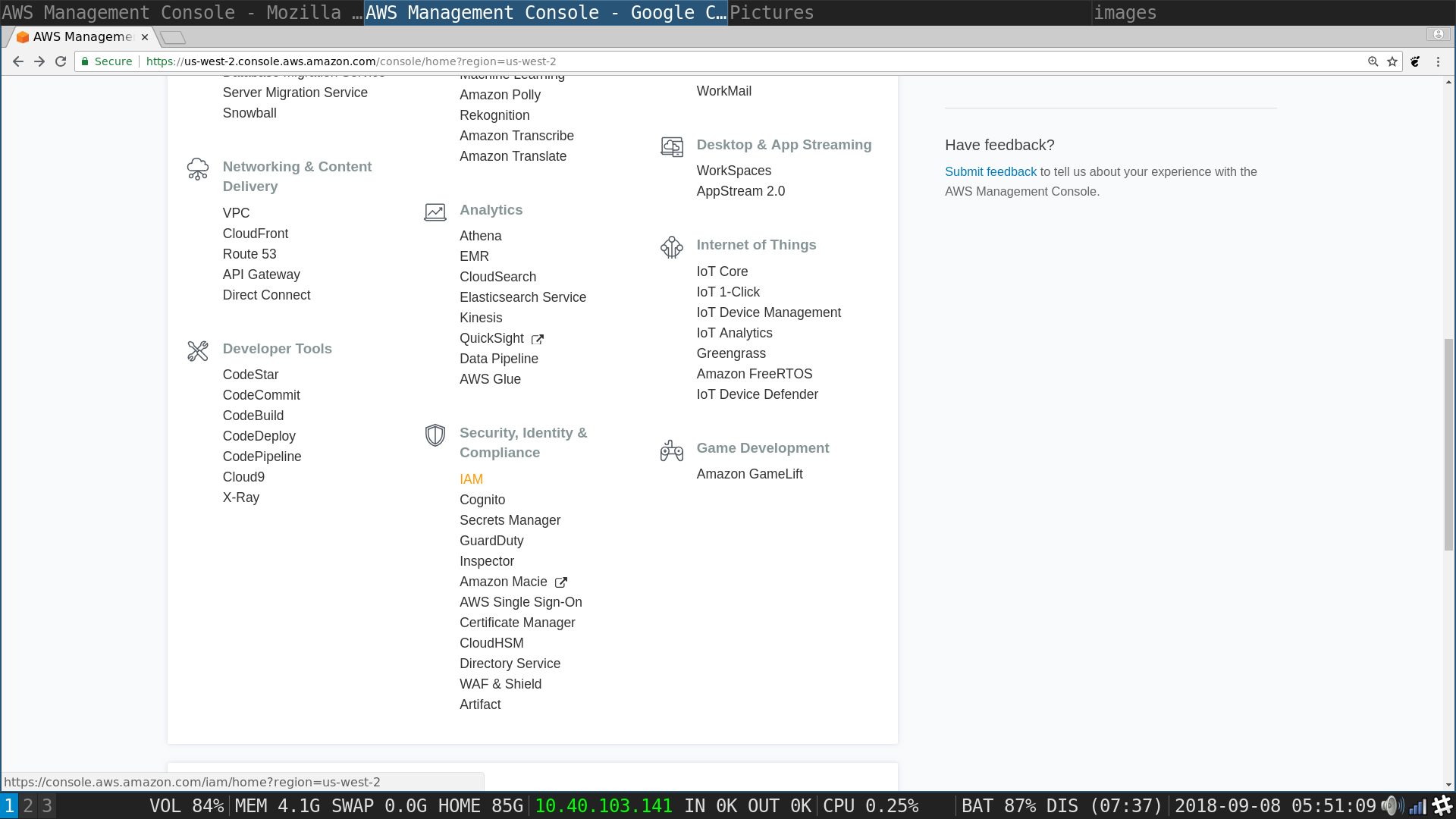Click the Security shield icon
The image size is (1456, 819).
(x=435, y=435)
